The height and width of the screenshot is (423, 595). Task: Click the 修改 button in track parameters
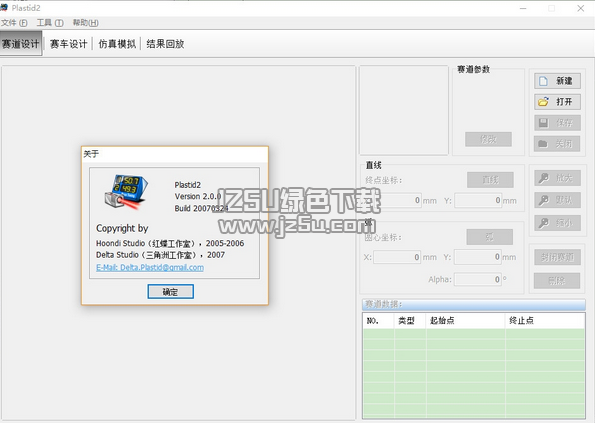coord(488,139)
